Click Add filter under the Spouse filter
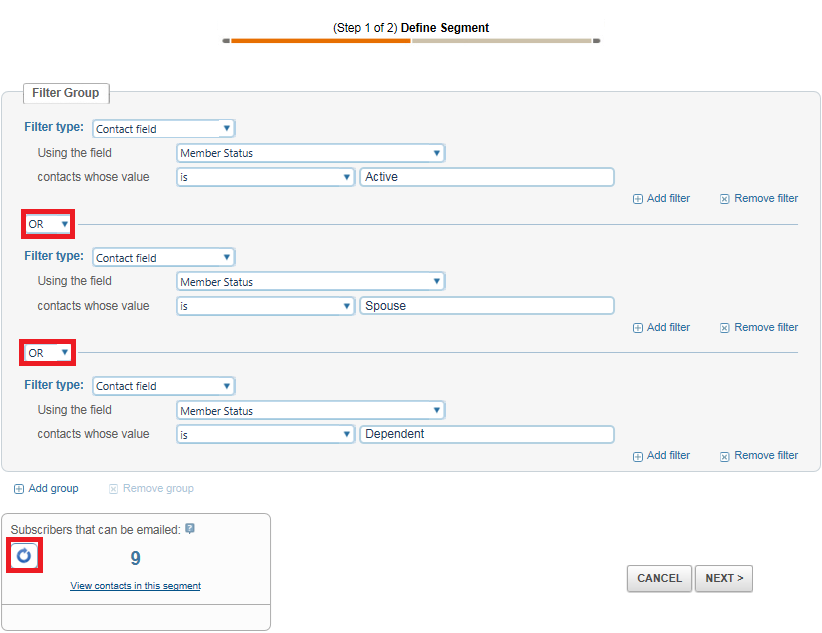The height and width of the screenshot is (633, 822). (x=661, y=327)
